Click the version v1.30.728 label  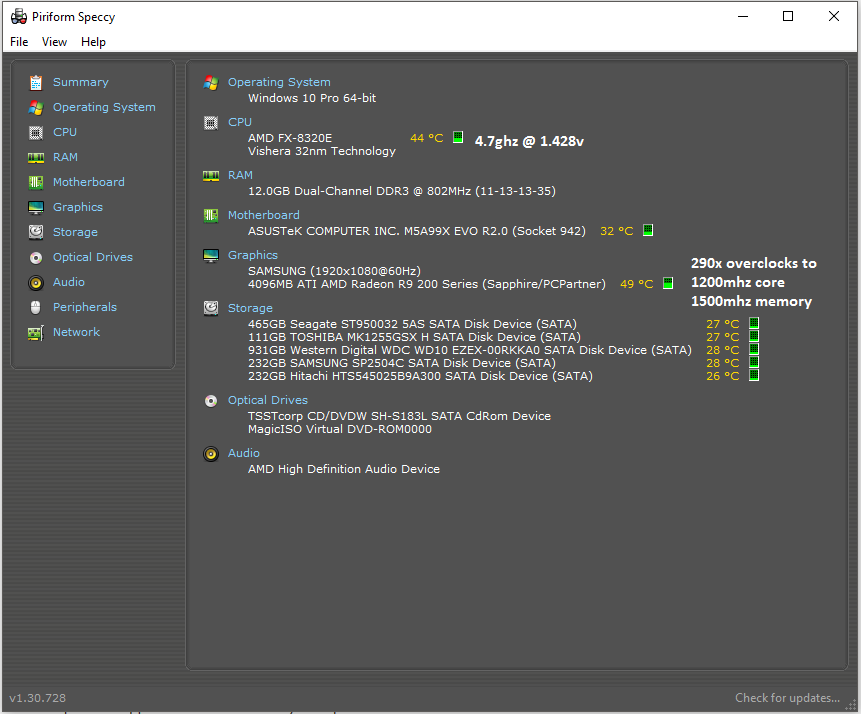(37, 698)
